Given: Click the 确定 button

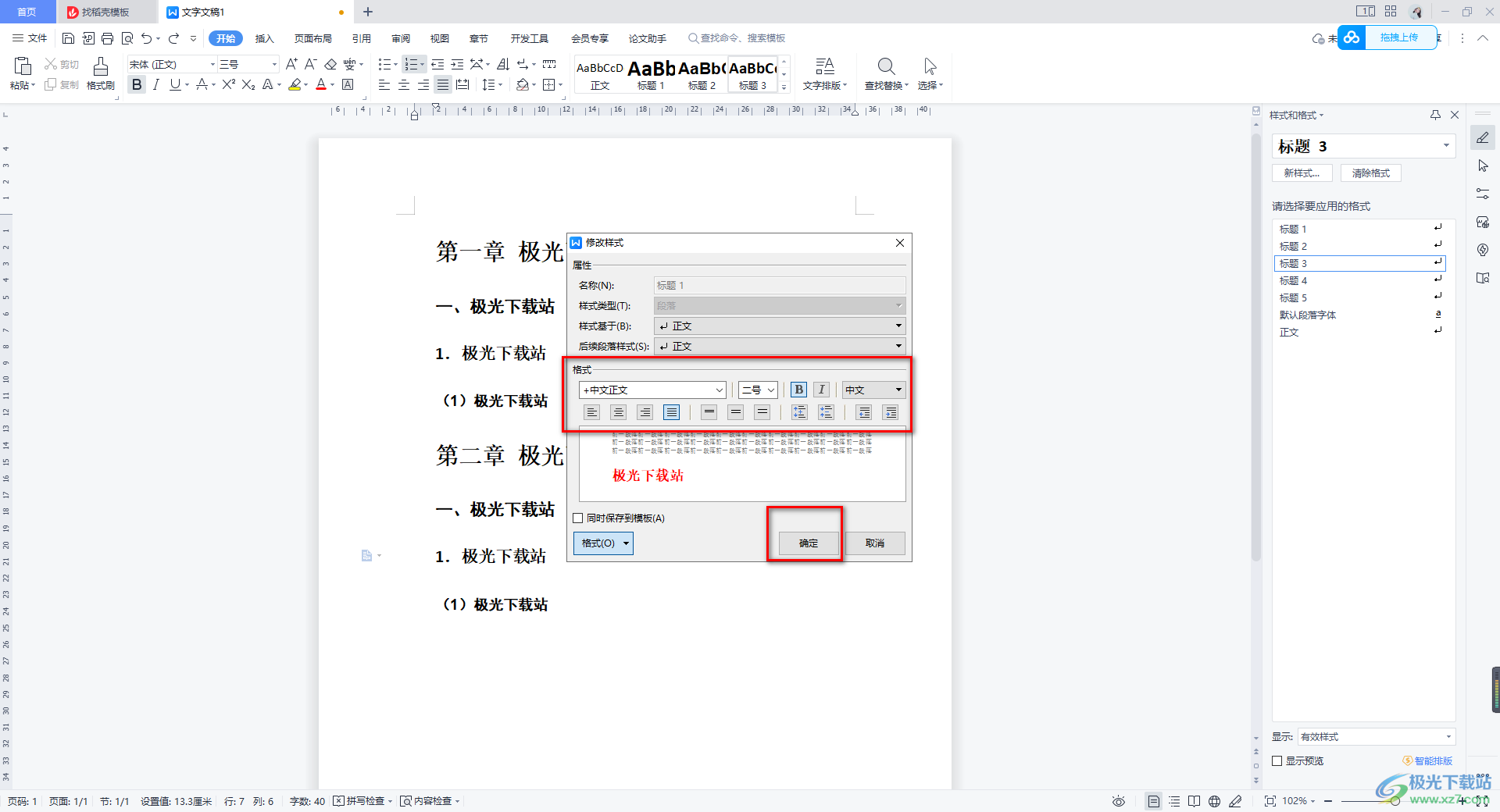Looking at the screenshot, I should 809,543.
